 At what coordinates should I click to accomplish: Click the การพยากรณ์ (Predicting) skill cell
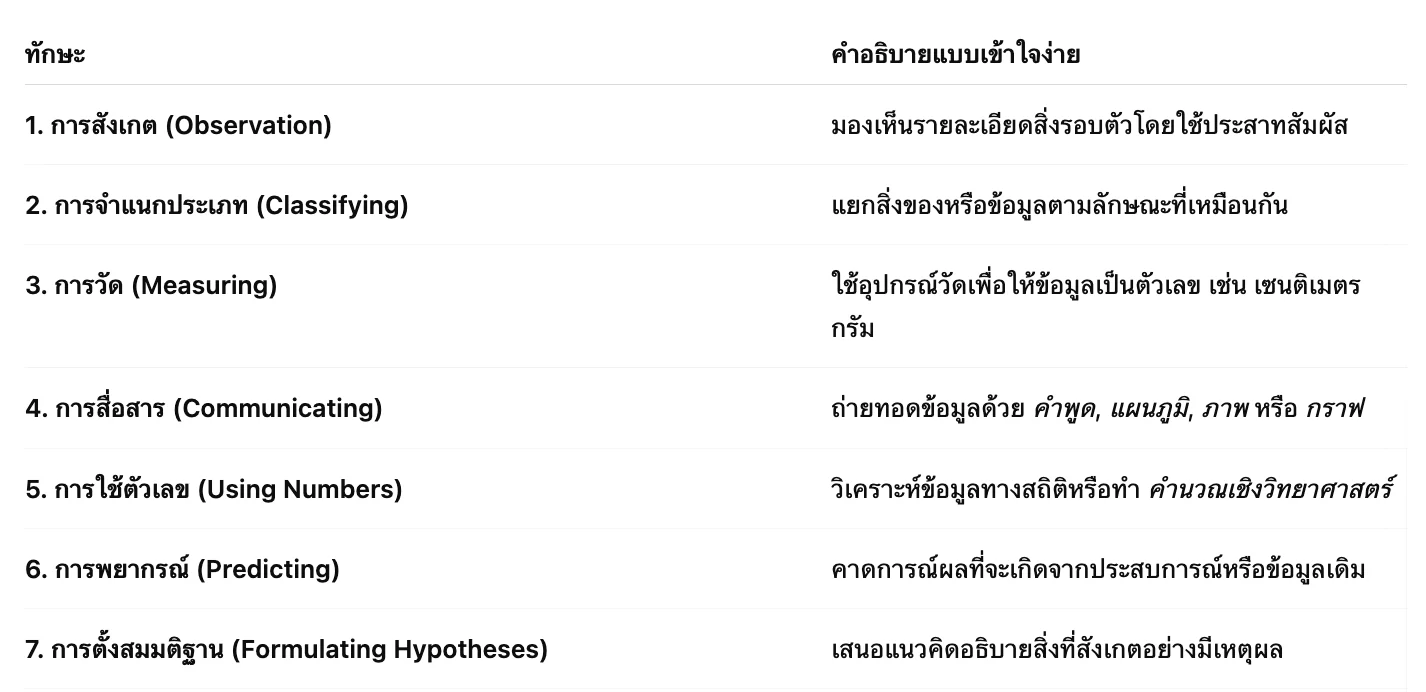click(x=183, y=569)
